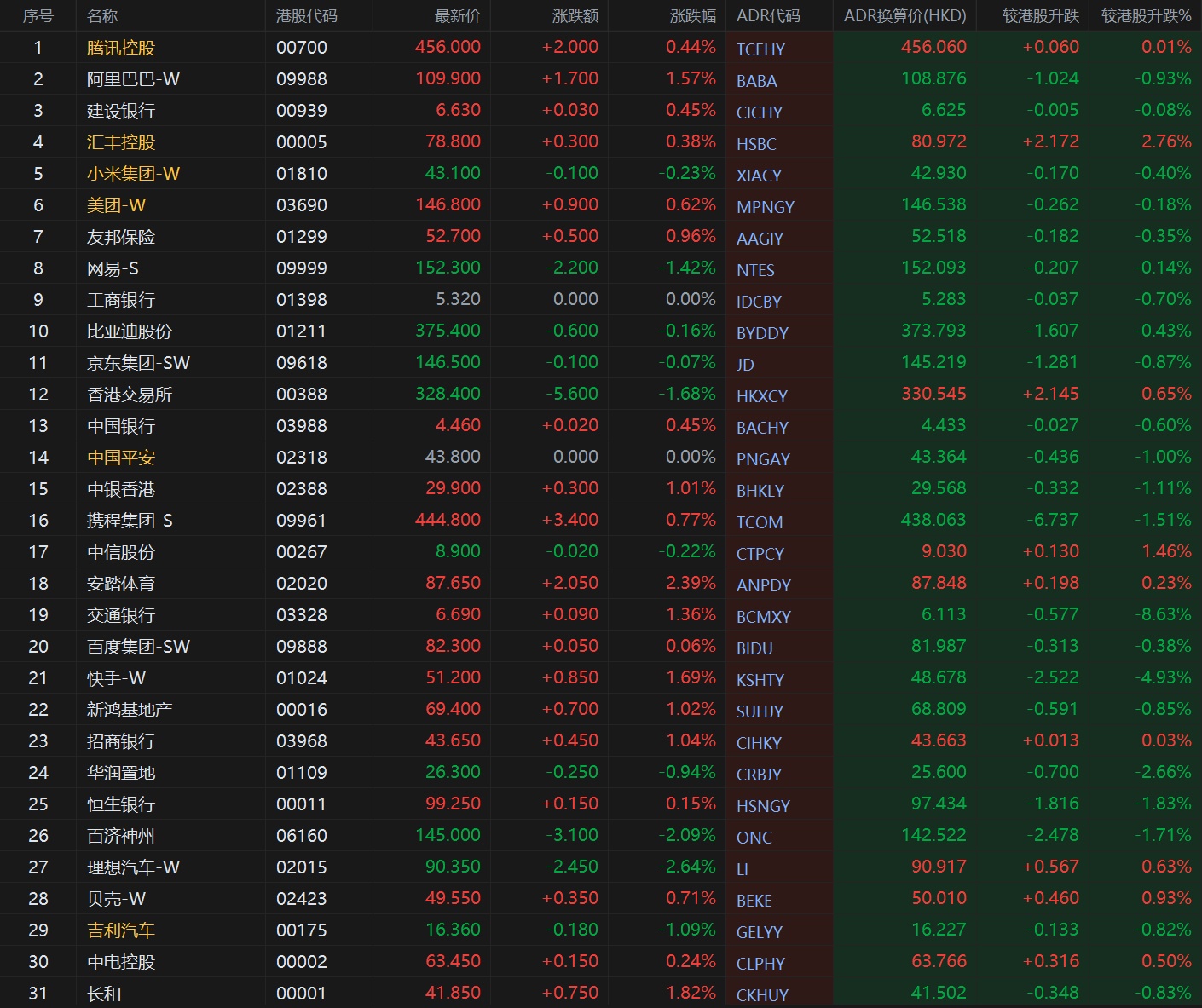Click the ADR换算价(HKD) column header
Image resolution: width=1202 pixels, height=1008 pixels.
click(x=905, y=15)
